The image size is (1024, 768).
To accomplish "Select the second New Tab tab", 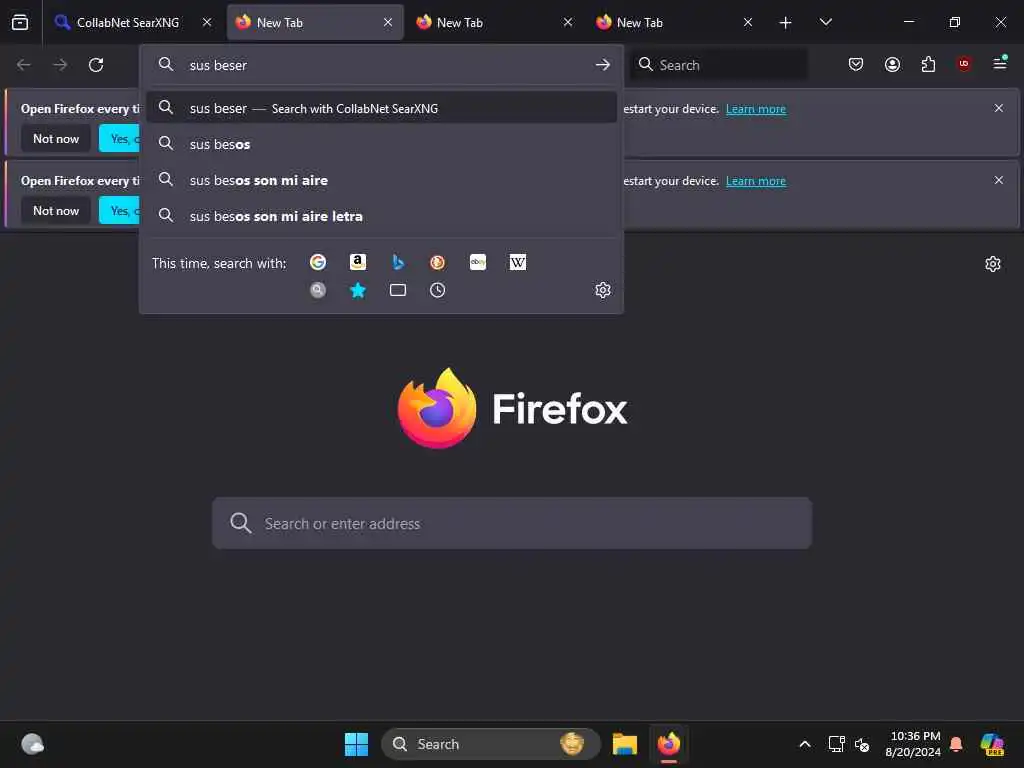I will [495, 22].
